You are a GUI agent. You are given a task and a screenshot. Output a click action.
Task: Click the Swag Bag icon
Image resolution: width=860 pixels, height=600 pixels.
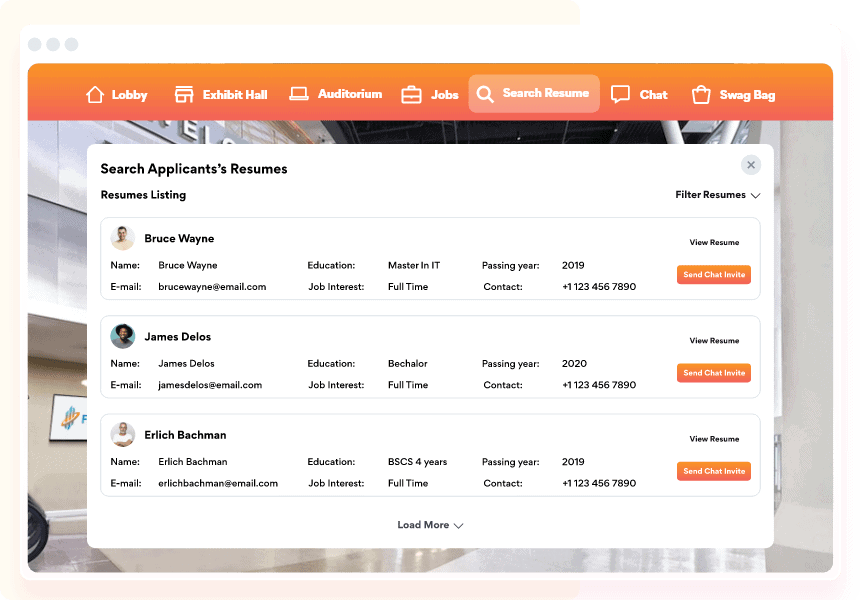coord(700,94)
